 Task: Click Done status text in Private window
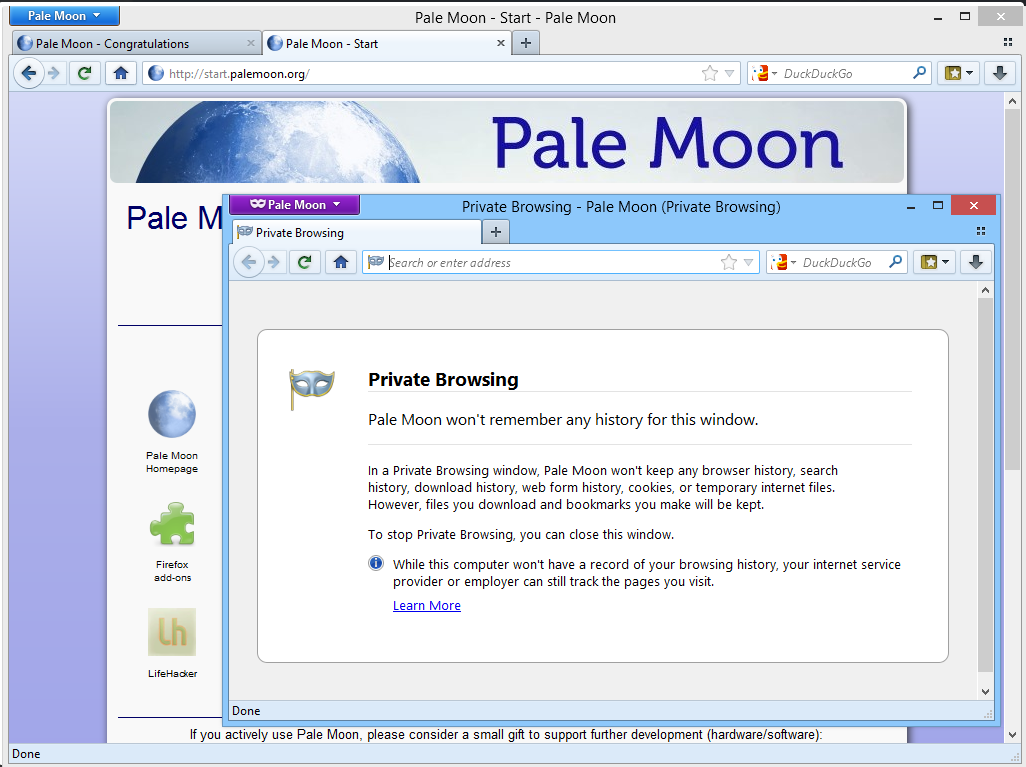pos(246,711)
